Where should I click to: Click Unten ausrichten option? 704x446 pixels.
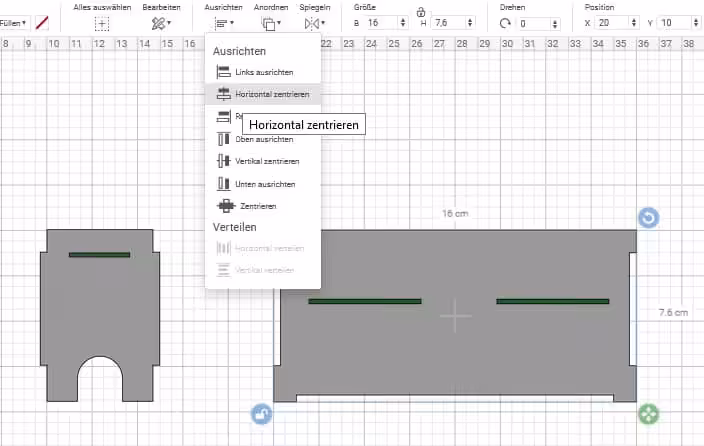point(258,184)
